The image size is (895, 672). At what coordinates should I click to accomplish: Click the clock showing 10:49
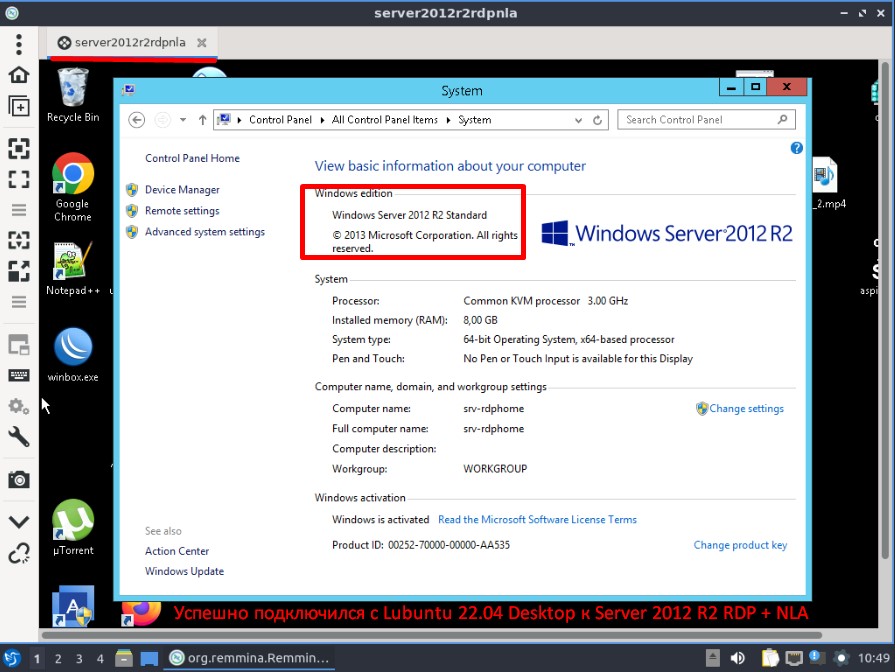point(874,658)
